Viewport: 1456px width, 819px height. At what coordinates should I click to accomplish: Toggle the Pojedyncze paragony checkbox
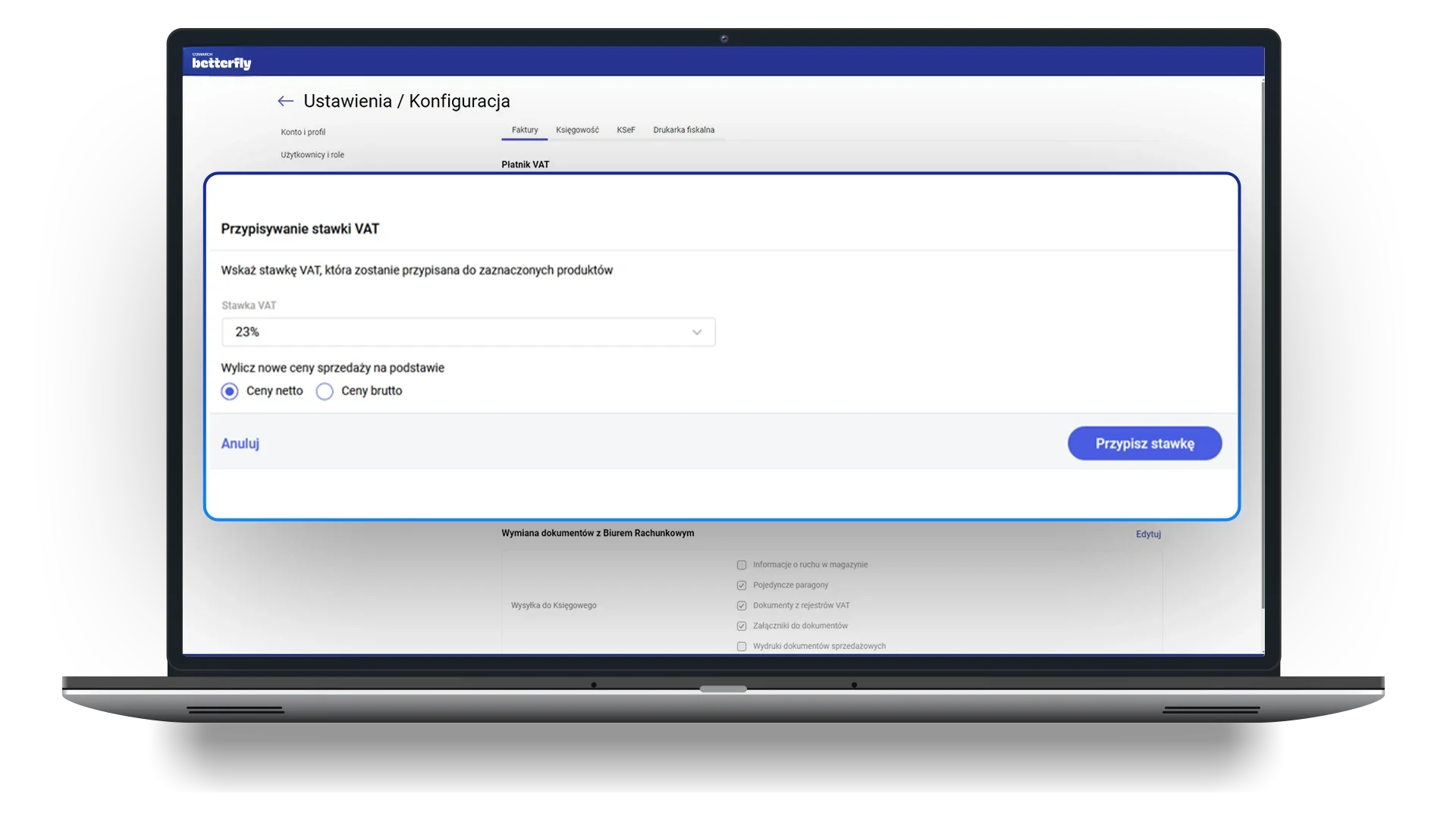(x=742, y=585)
